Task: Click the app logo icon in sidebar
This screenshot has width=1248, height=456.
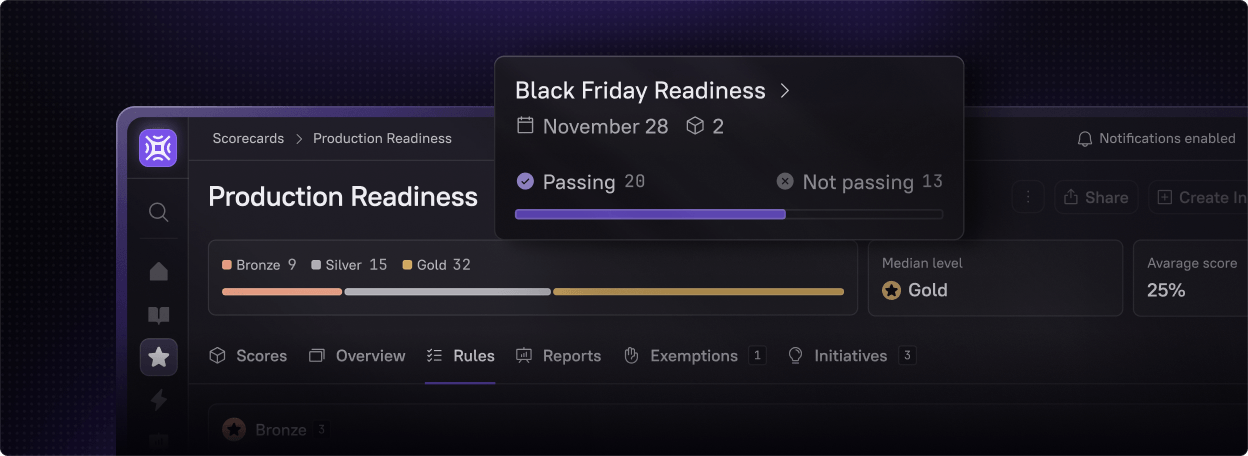Action: click(x=158, y=148)
